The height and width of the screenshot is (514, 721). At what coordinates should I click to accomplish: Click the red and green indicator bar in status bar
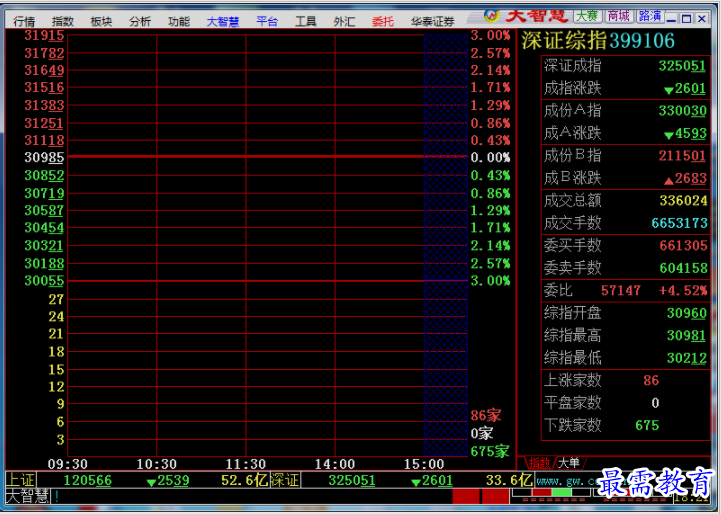coord(551,495)
